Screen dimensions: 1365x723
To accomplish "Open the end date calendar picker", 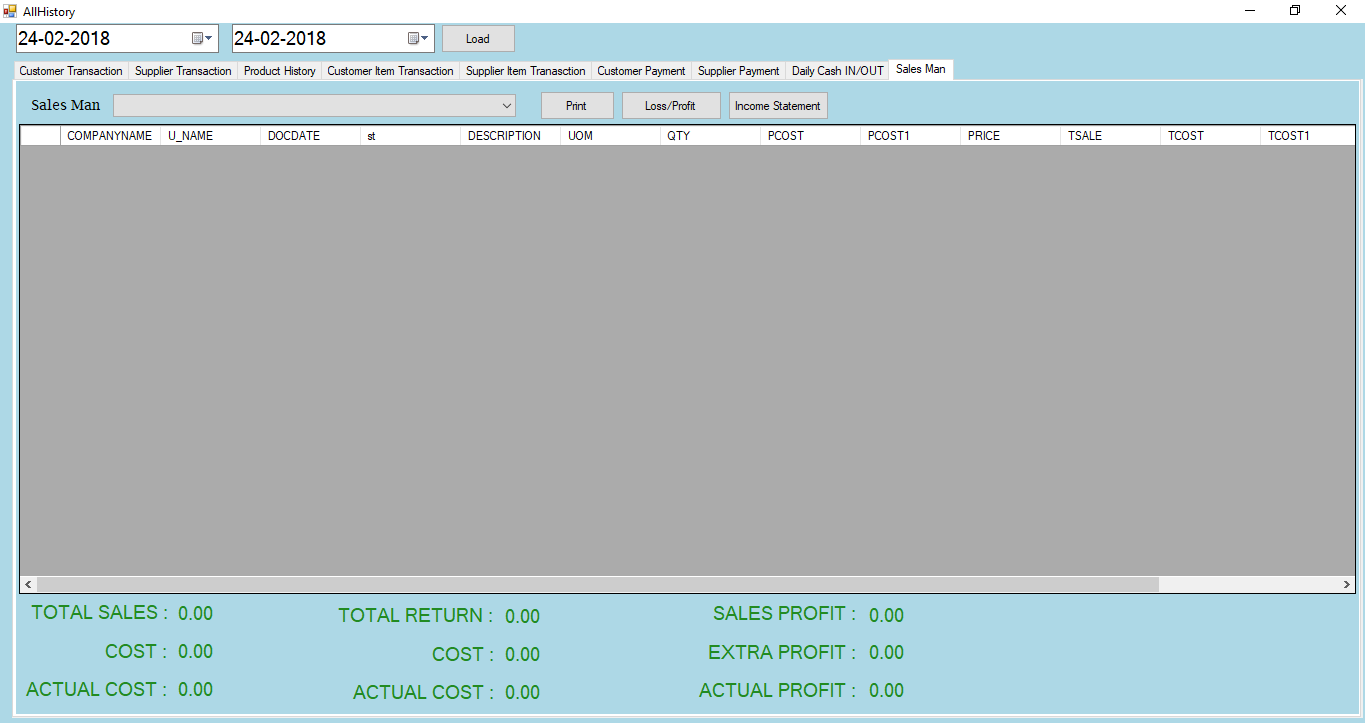I will click(418, 39).
